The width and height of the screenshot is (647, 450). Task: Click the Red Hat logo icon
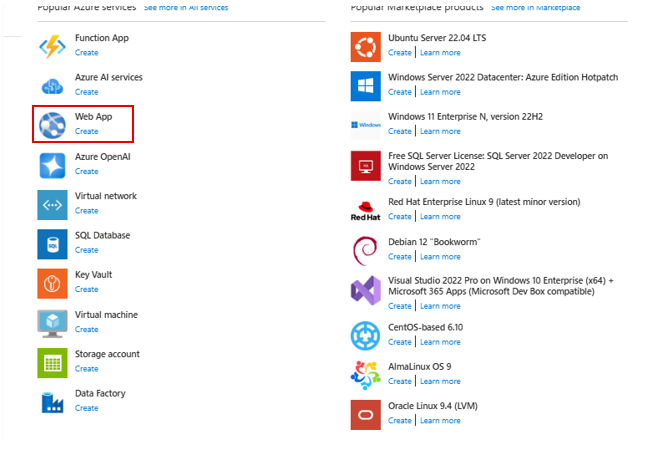366,211
